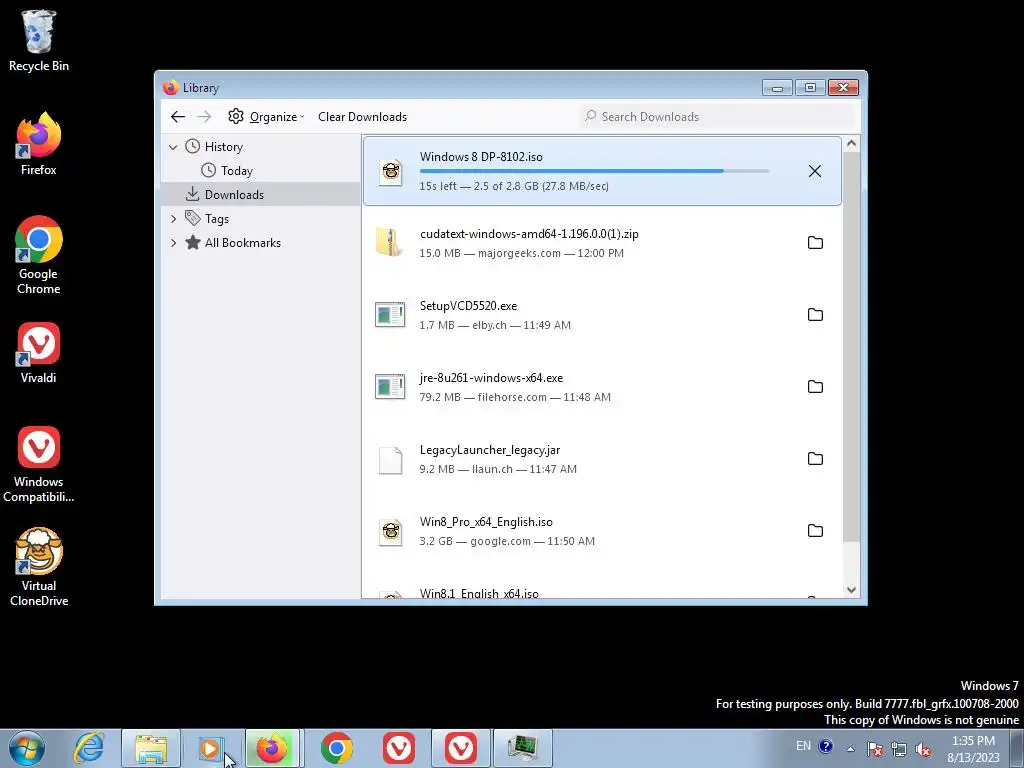
Task: Show SetupVCD5520.exe in its folder
Action: 815,315
